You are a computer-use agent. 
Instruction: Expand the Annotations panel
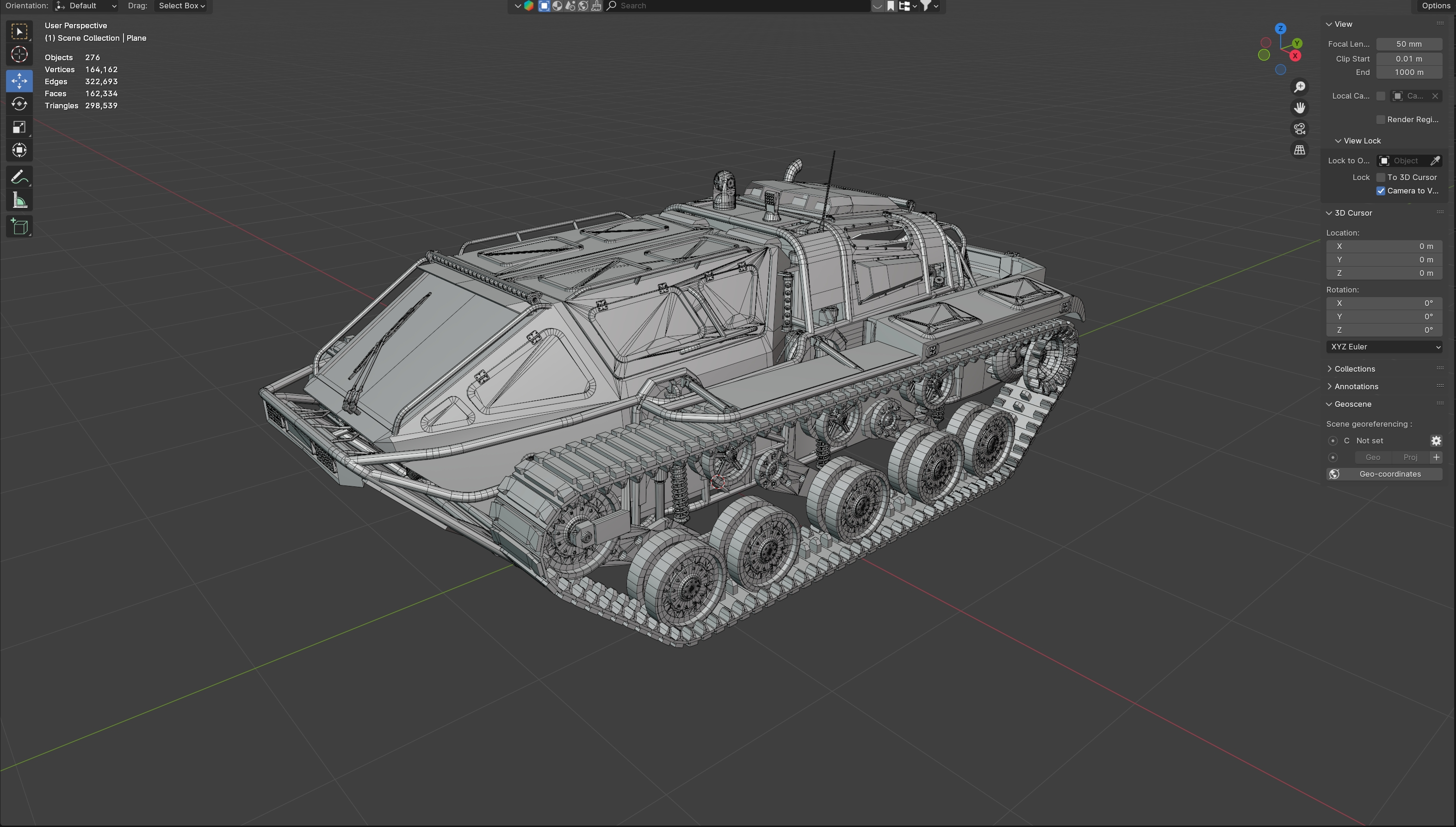point(1356,386)
